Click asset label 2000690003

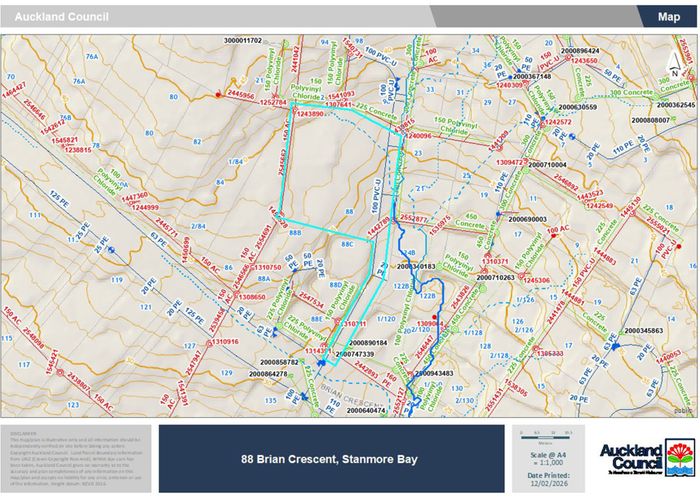(527, 218)
